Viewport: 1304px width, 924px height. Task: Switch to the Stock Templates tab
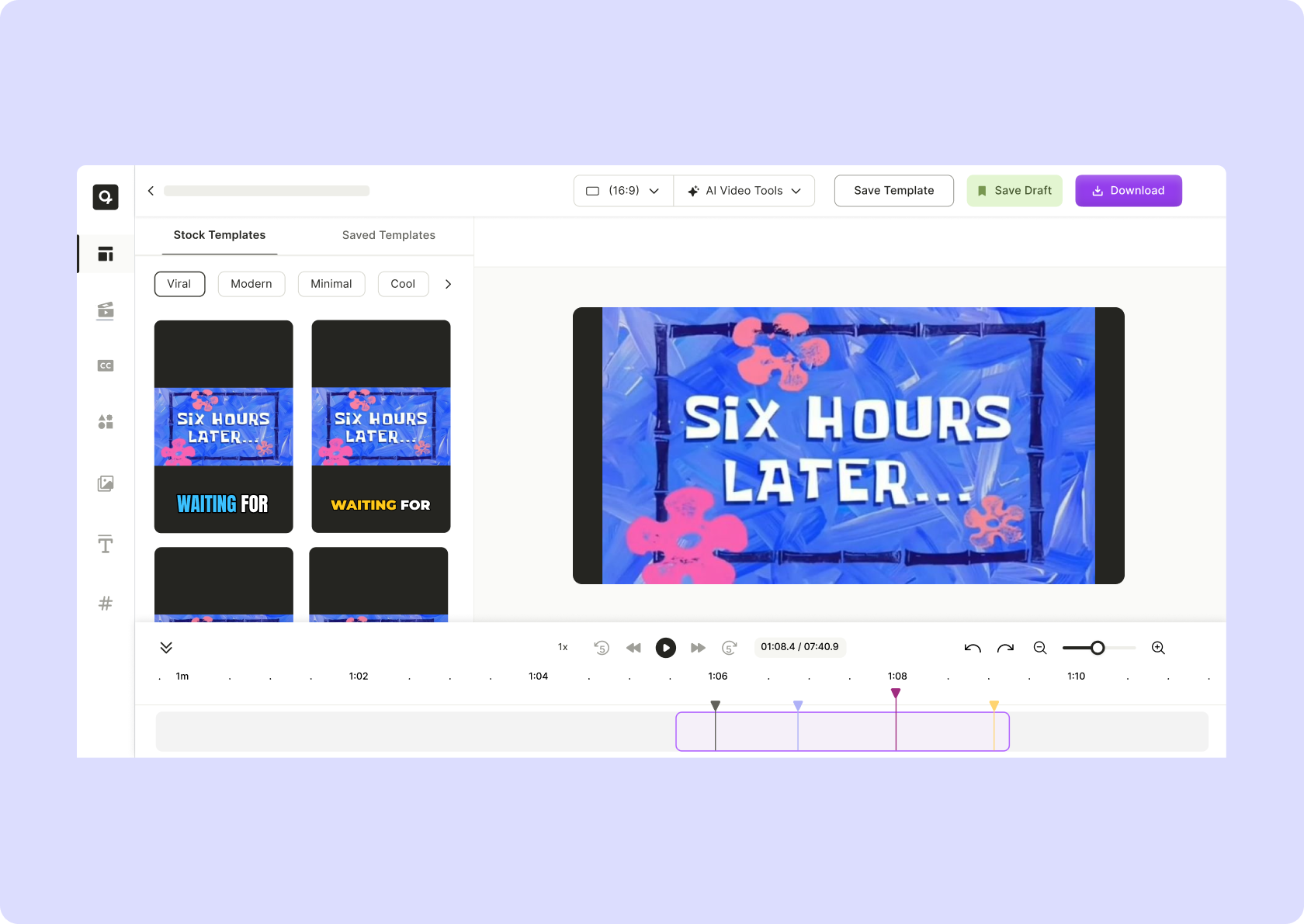pos(220,235)
